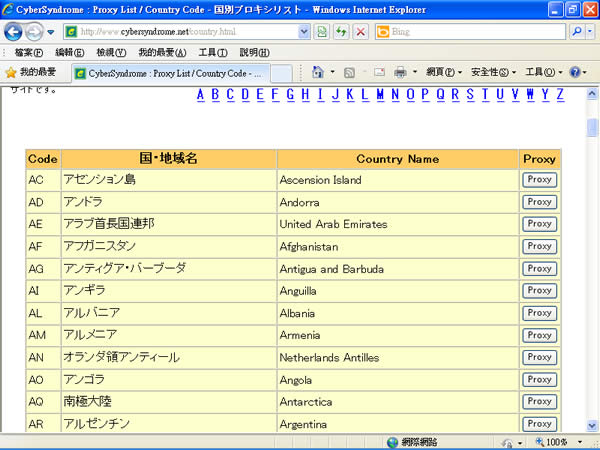Open the address bar dropdown arrow
600x450 pixels.
[304, 31]
